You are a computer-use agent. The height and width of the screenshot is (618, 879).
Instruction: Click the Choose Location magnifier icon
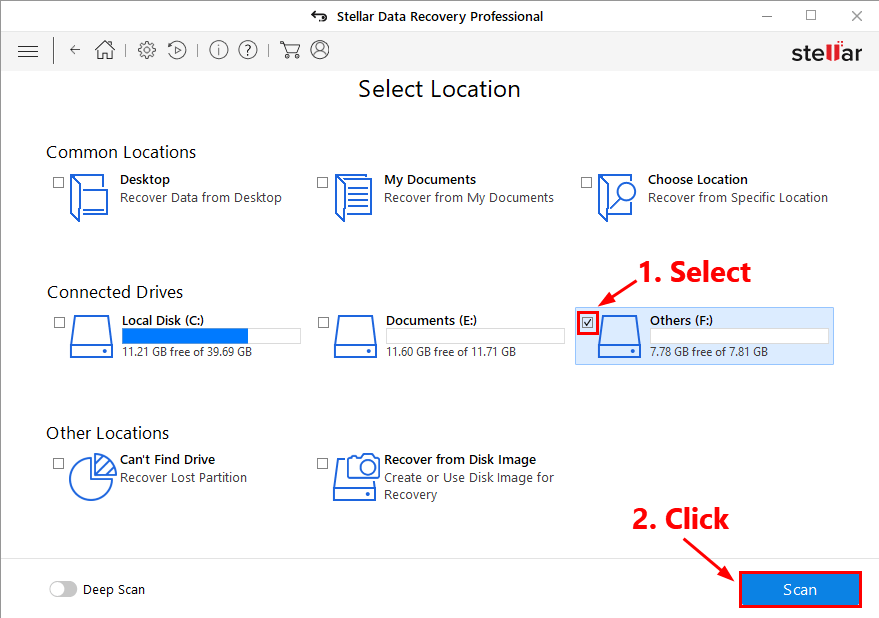(x=617, y=197)
